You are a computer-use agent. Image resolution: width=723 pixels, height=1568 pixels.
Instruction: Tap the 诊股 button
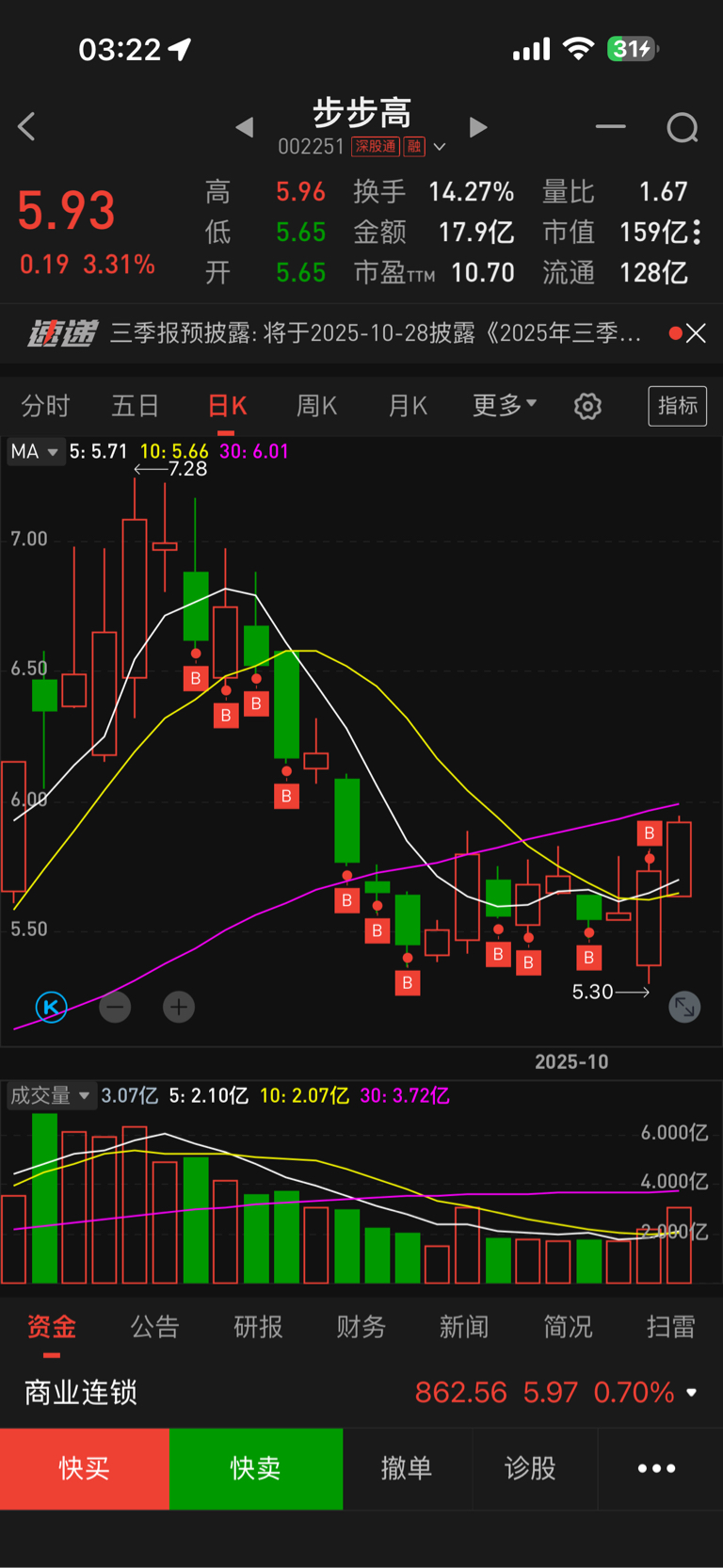(531, 1469)
